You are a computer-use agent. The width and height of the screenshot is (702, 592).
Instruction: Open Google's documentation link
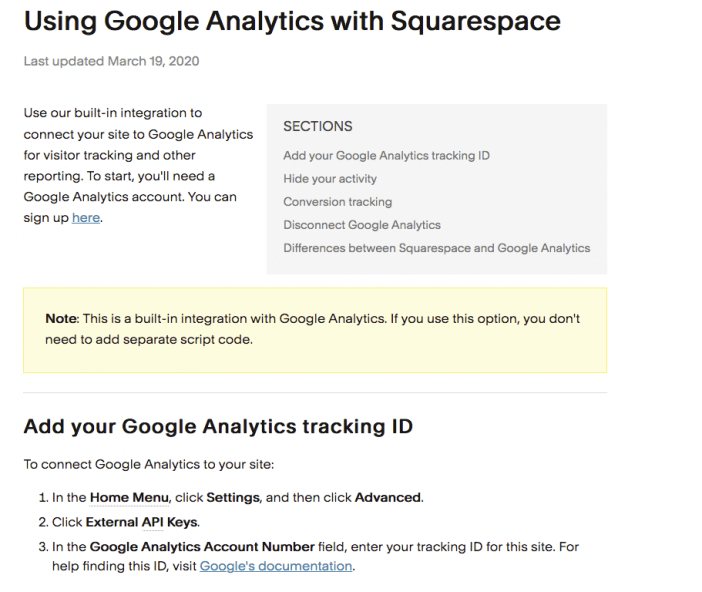point(276,566)
